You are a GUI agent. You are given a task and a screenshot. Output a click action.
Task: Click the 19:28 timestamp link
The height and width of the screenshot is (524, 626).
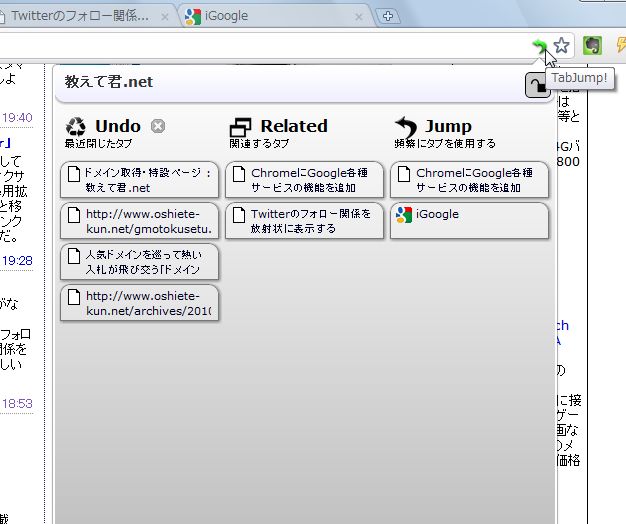click(17, 261)
